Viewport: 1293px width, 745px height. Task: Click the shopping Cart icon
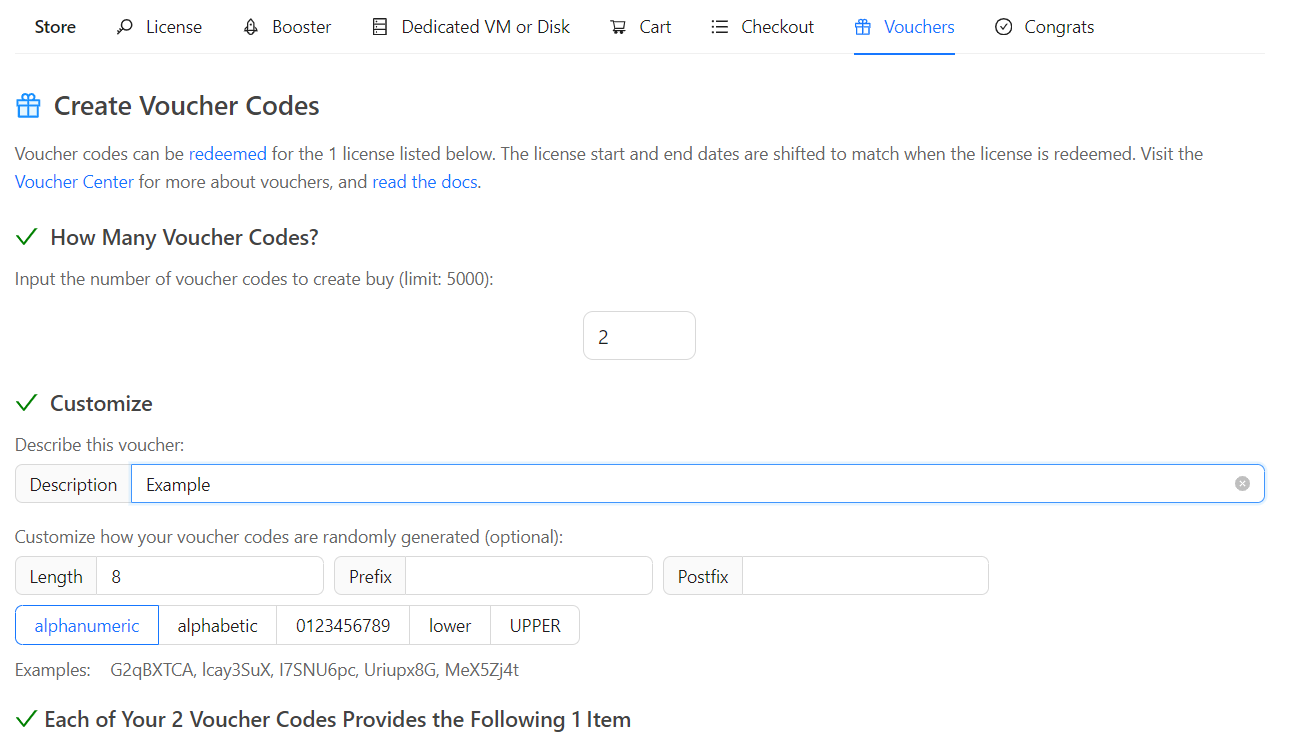pyautogui.click(x=618, y=27)
